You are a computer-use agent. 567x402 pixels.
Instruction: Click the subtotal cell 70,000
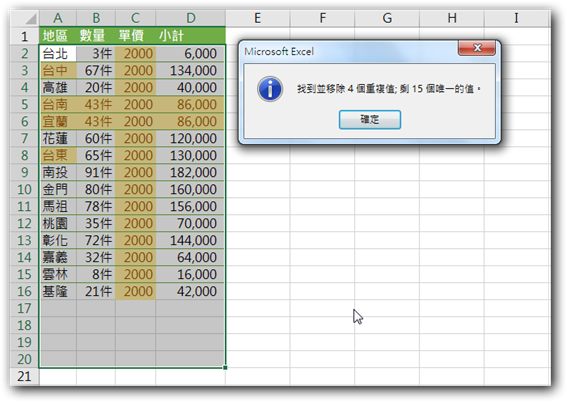pyautogui.click(x=191, y=223)
